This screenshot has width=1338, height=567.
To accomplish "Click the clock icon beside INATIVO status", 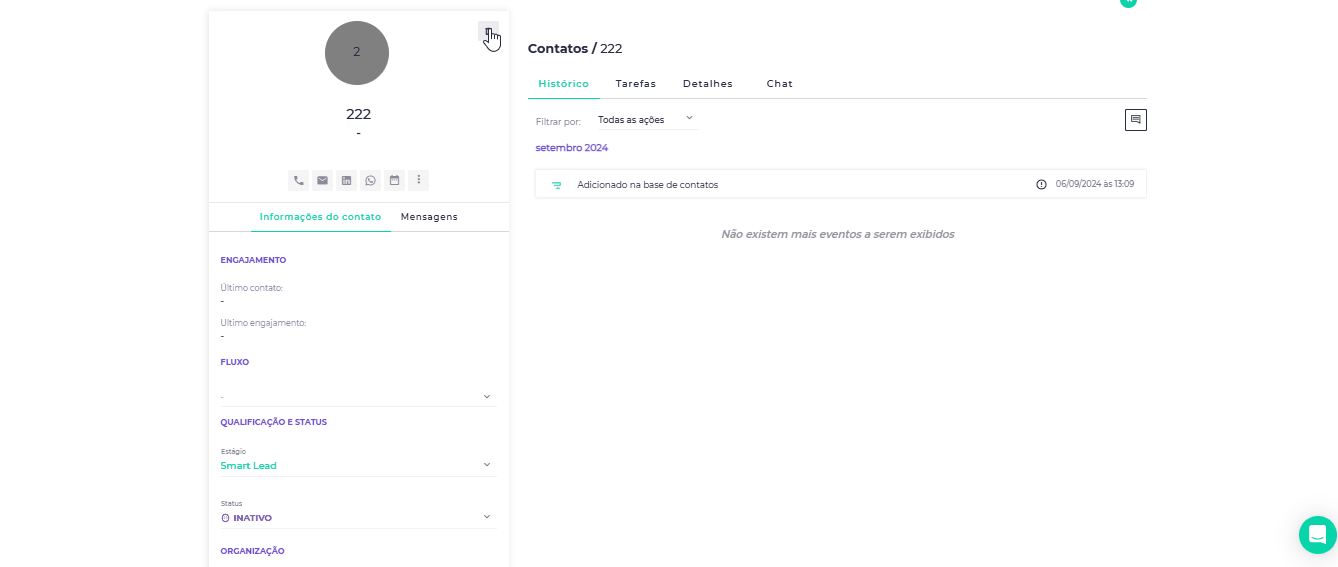I will (225, 518).
